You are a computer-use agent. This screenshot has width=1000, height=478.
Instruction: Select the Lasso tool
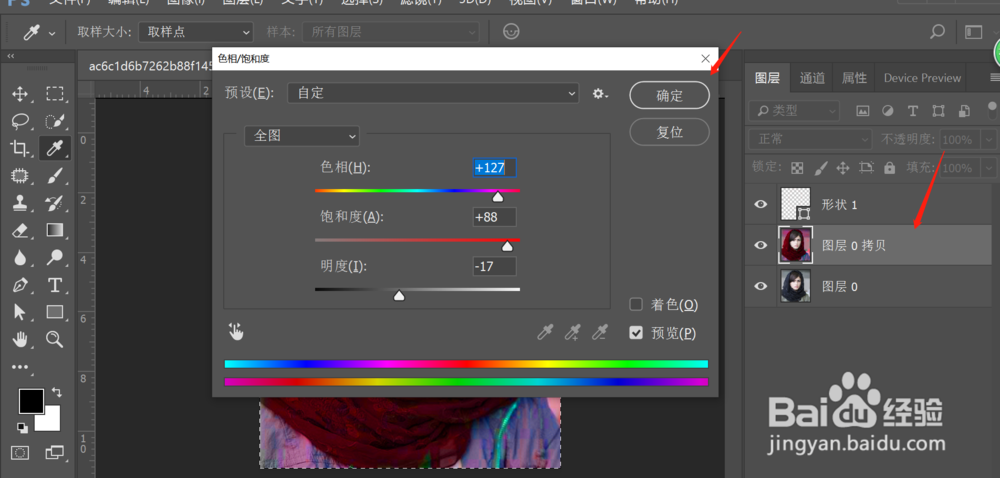point(20,121)
